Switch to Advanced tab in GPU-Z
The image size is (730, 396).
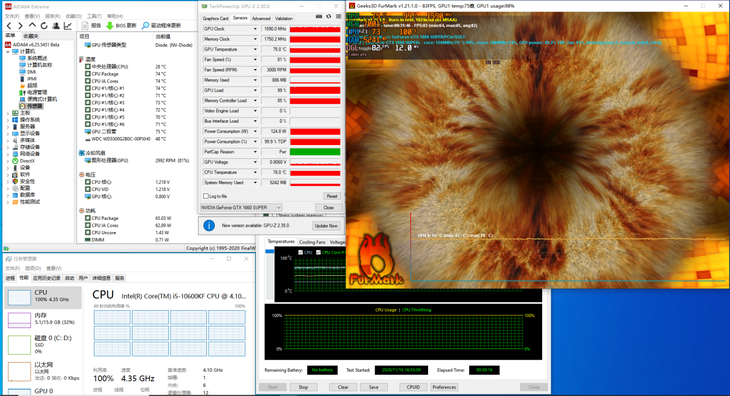(261, 19)
